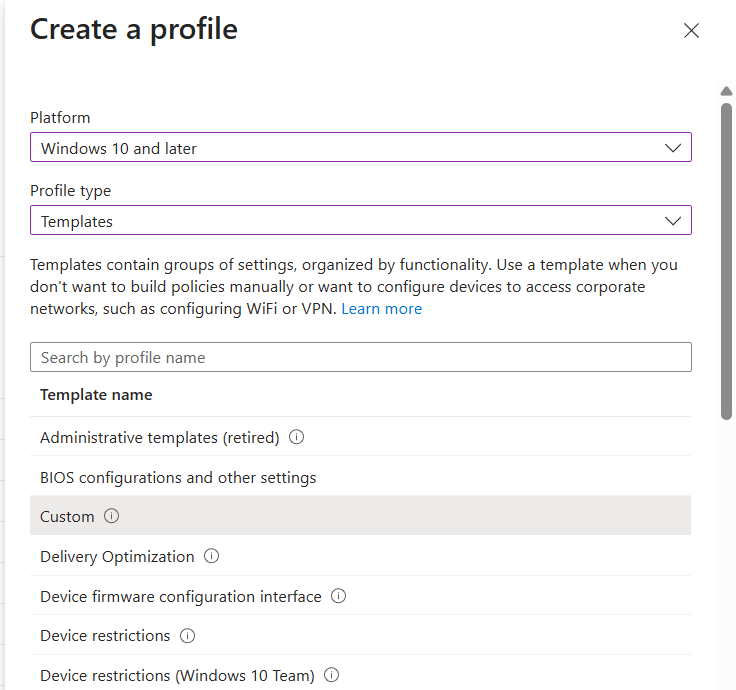Choose the Custom template row
The width and height of the screenshot is (736, 690).
coord(67,516)
